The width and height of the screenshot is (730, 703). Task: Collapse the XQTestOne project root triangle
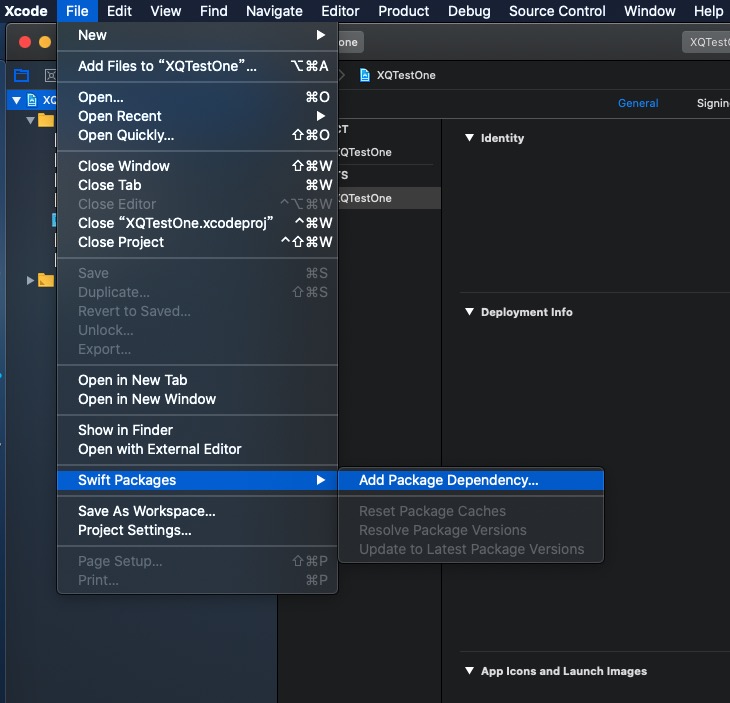tap(17, 100)
